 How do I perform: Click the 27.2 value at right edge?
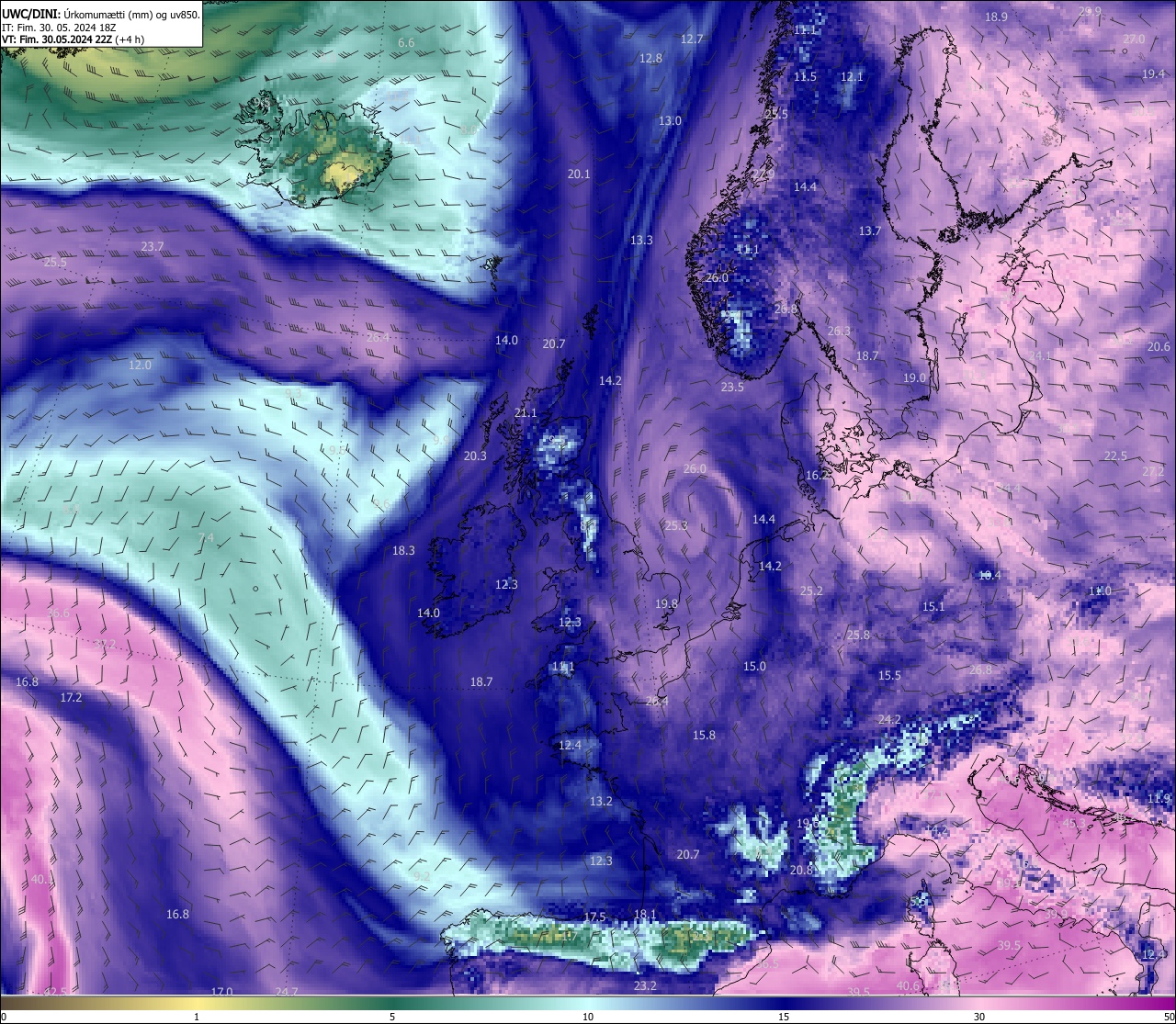[1153, 472]
